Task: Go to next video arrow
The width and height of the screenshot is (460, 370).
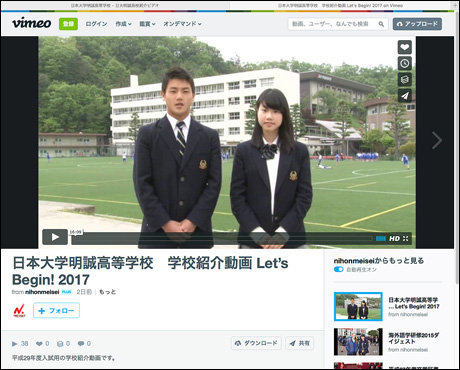Action: pyautogui.click(x=437, y=140)
